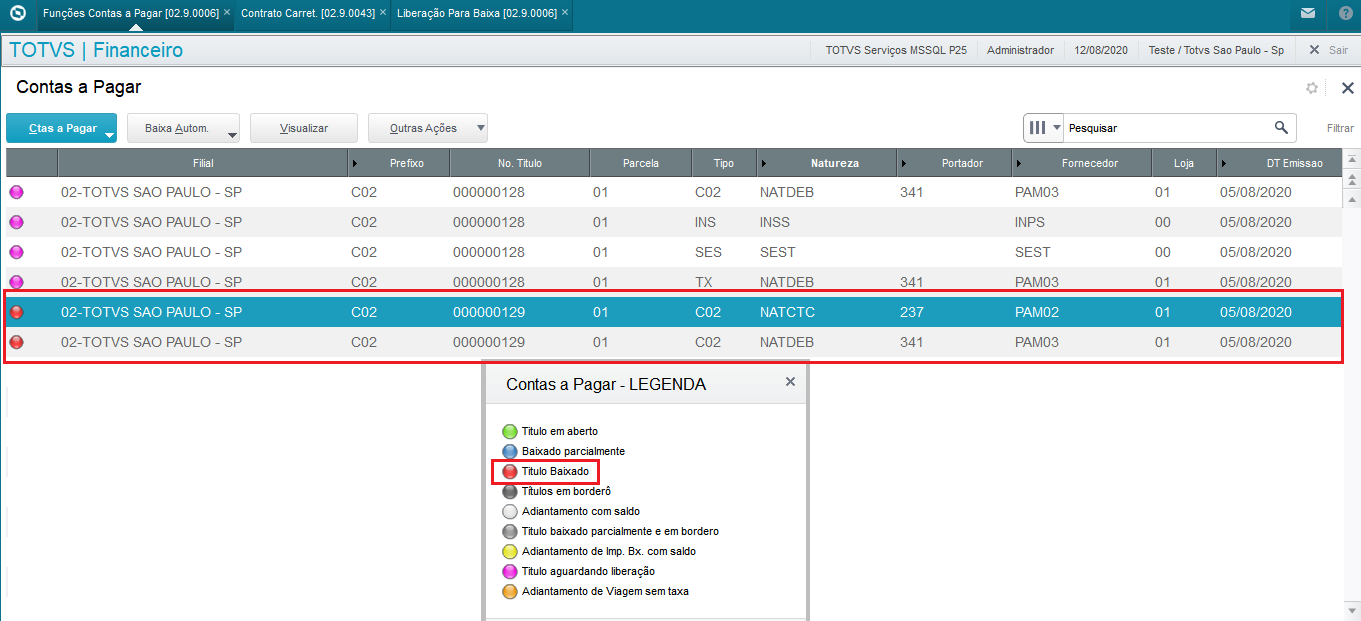The image size is (1361, 621).
Task: Click the Ctas a Pagar button
Action: coord(62,128)
